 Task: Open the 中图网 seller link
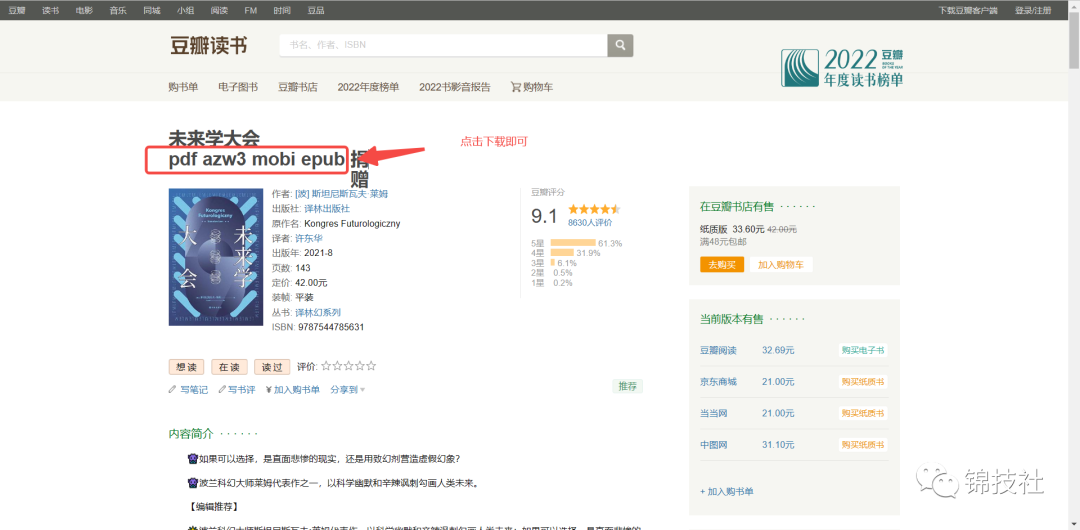coord(714,445)
